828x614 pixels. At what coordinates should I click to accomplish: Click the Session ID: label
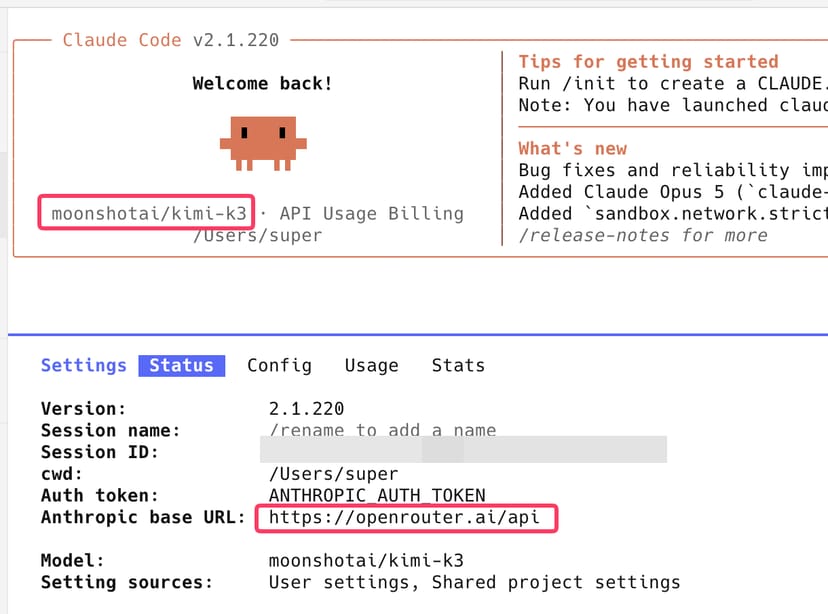pyautogui.click(x=100, y=452)
